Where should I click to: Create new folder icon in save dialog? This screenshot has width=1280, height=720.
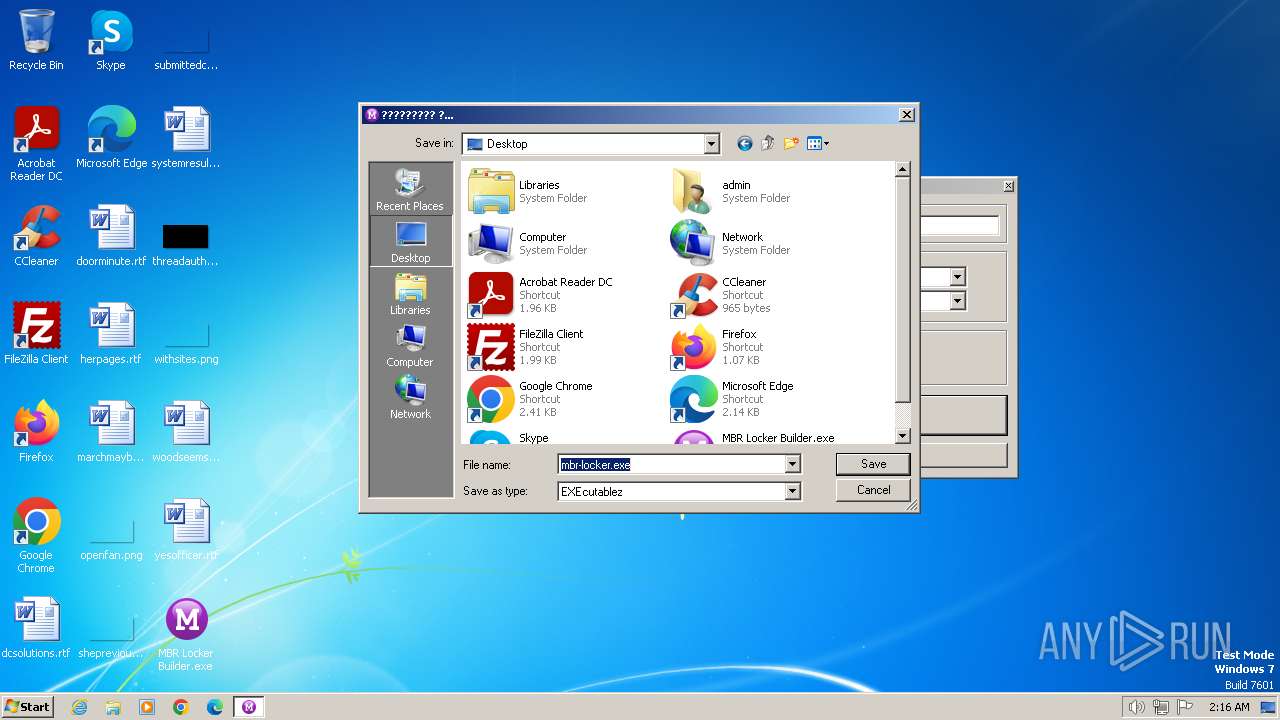click(x=791, y=144)
